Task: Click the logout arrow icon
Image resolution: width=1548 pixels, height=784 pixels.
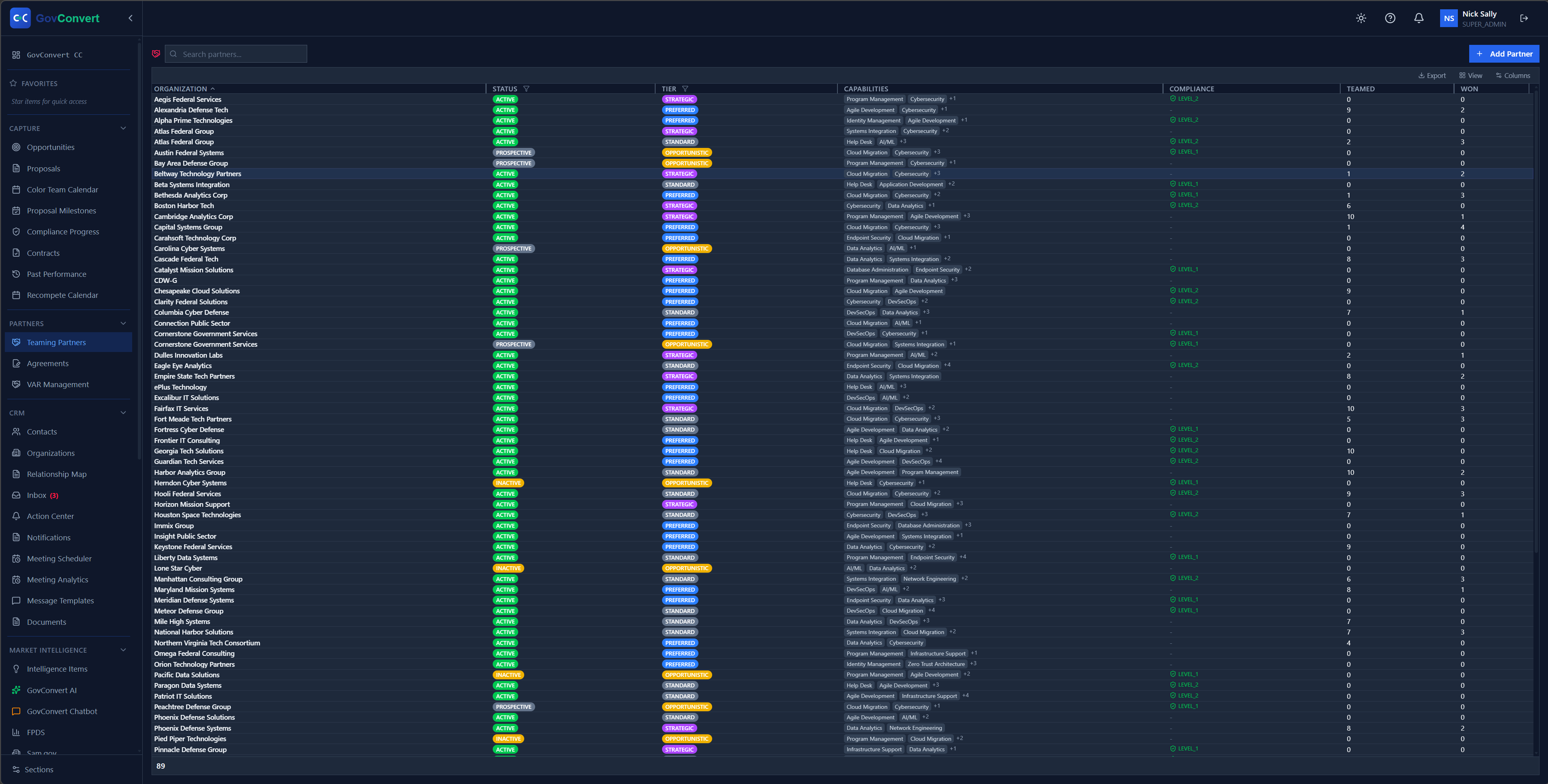Action: (1524, 18)
